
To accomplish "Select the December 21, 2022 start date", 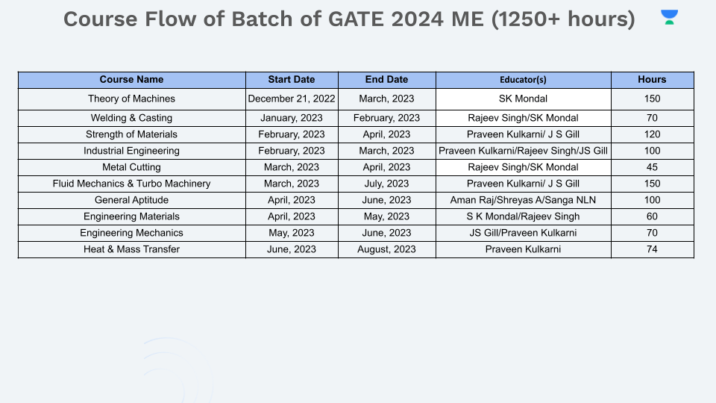I will 292,99.
